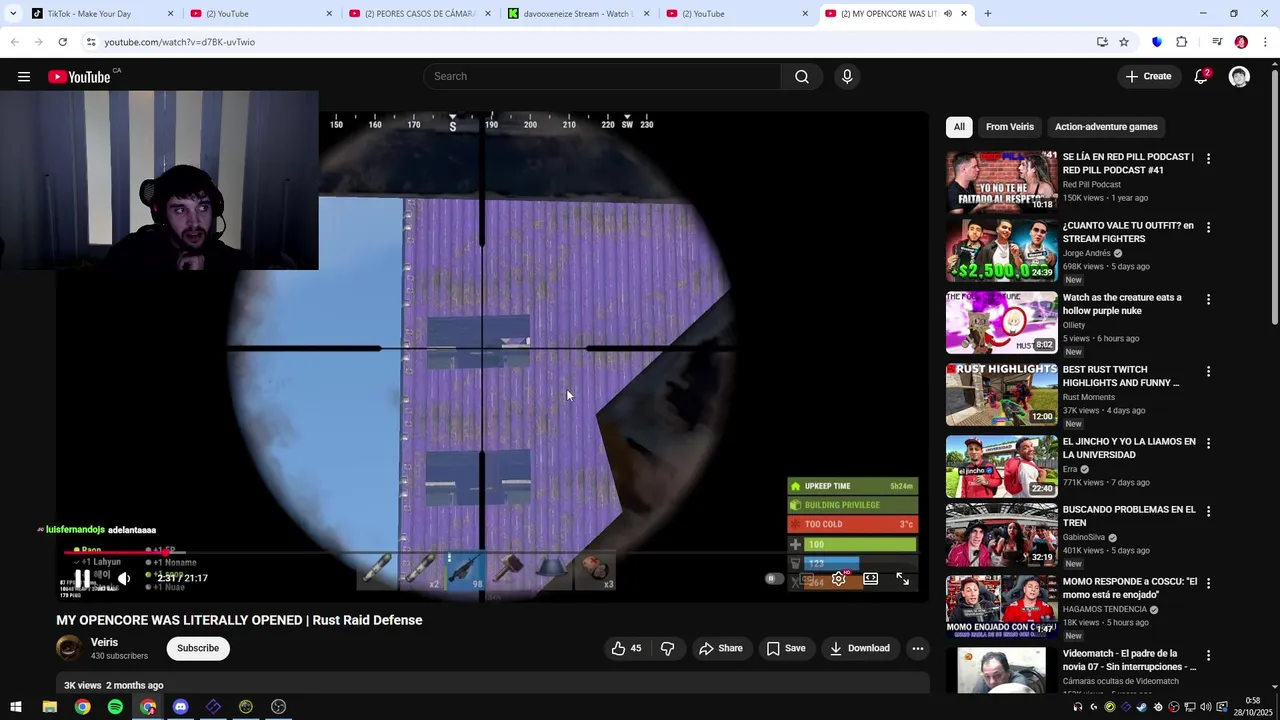The image size is (1280, 720).
Task: Go to the YouTube home logo
Action: point(79,77)
